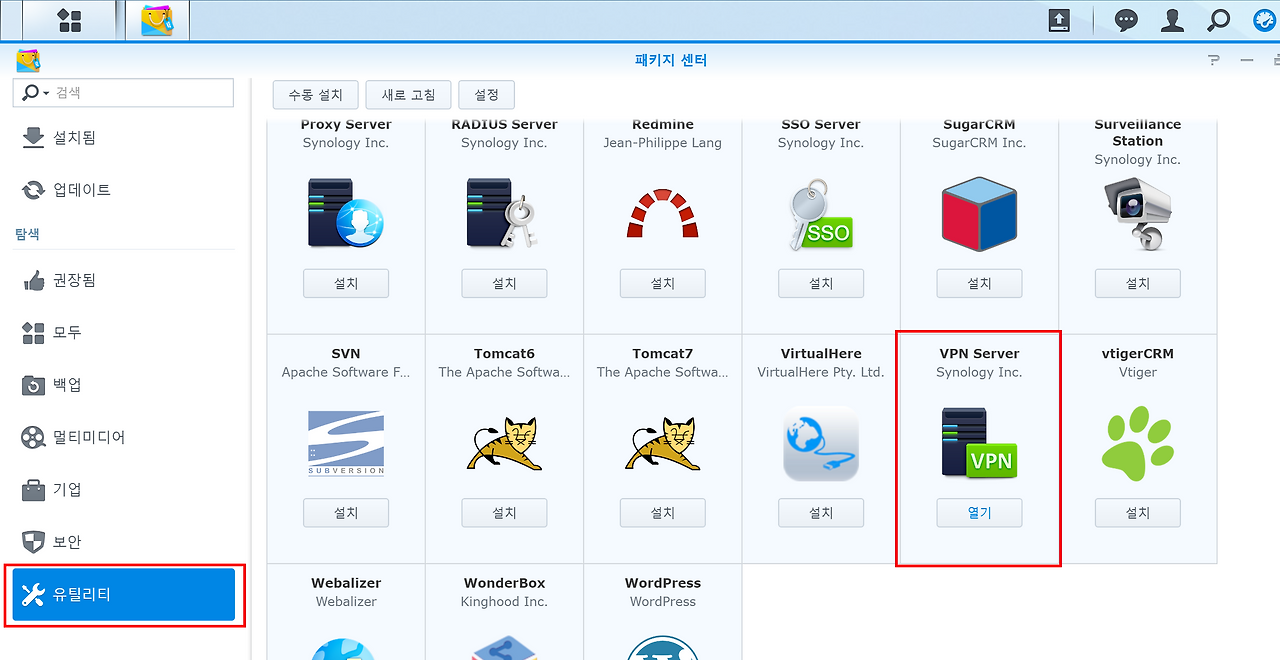Click the SVN Subversion icon
Viewport: 1280px width, 660px height.
345,443
